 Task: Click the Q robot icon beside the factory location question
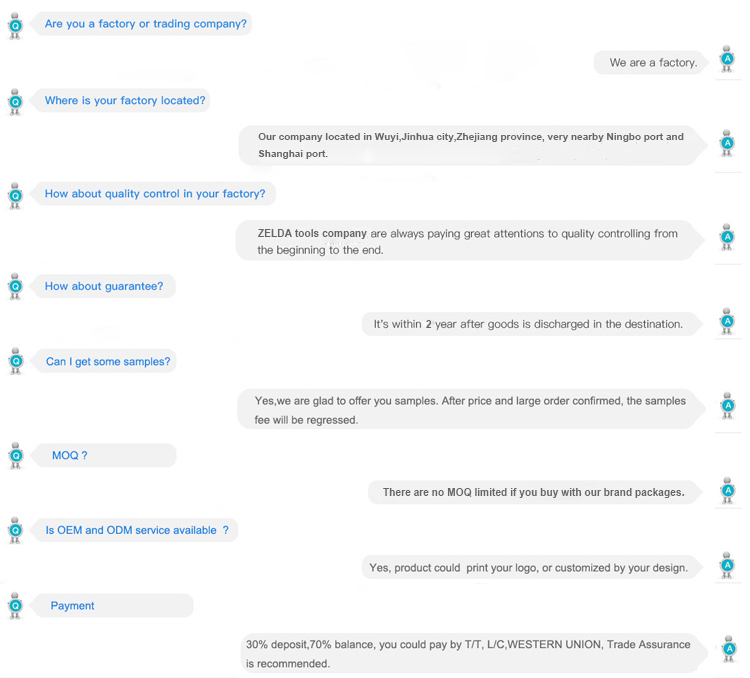pos(15,101)
